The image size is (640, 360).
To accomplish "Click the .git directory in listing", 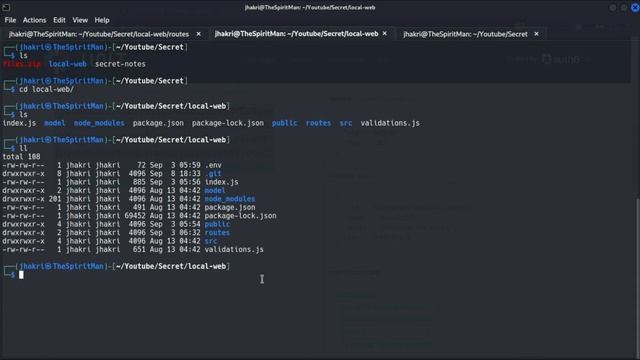I will tap(213, 174).
